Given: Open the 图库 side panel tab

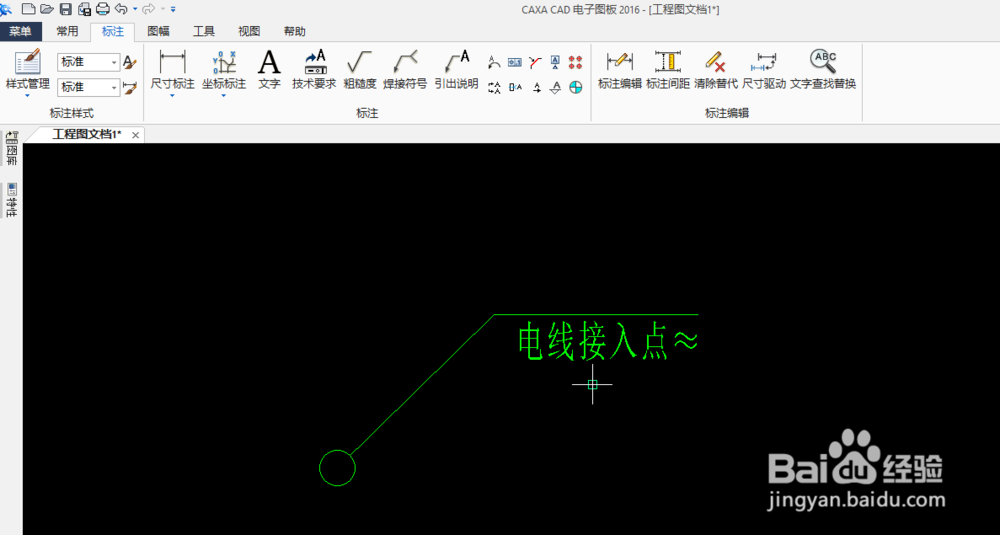Looking at the screenshot, I should [x=11, y=149].
